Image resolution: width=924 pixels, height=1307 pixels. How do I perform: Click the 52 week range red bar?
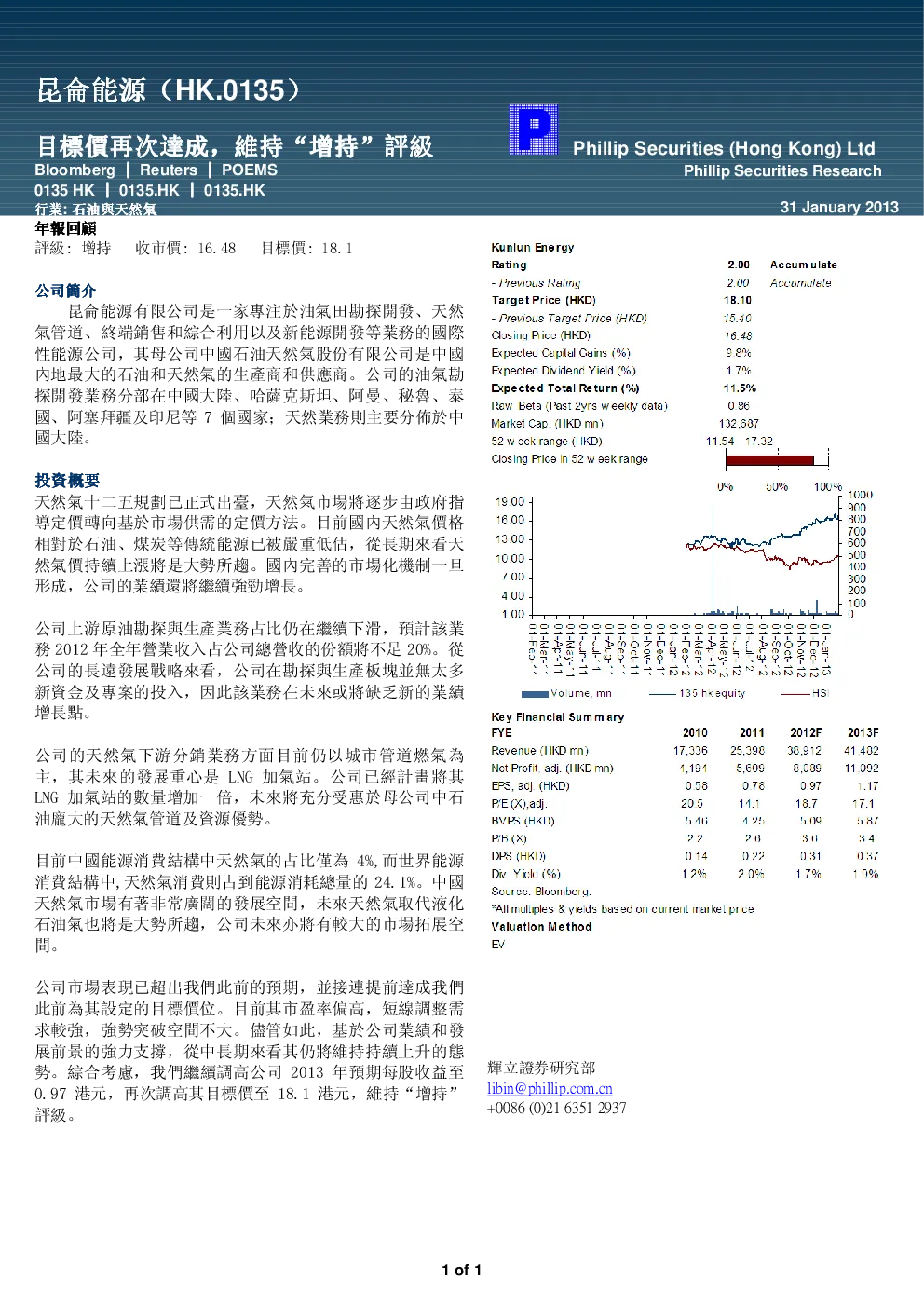[769, 459]
